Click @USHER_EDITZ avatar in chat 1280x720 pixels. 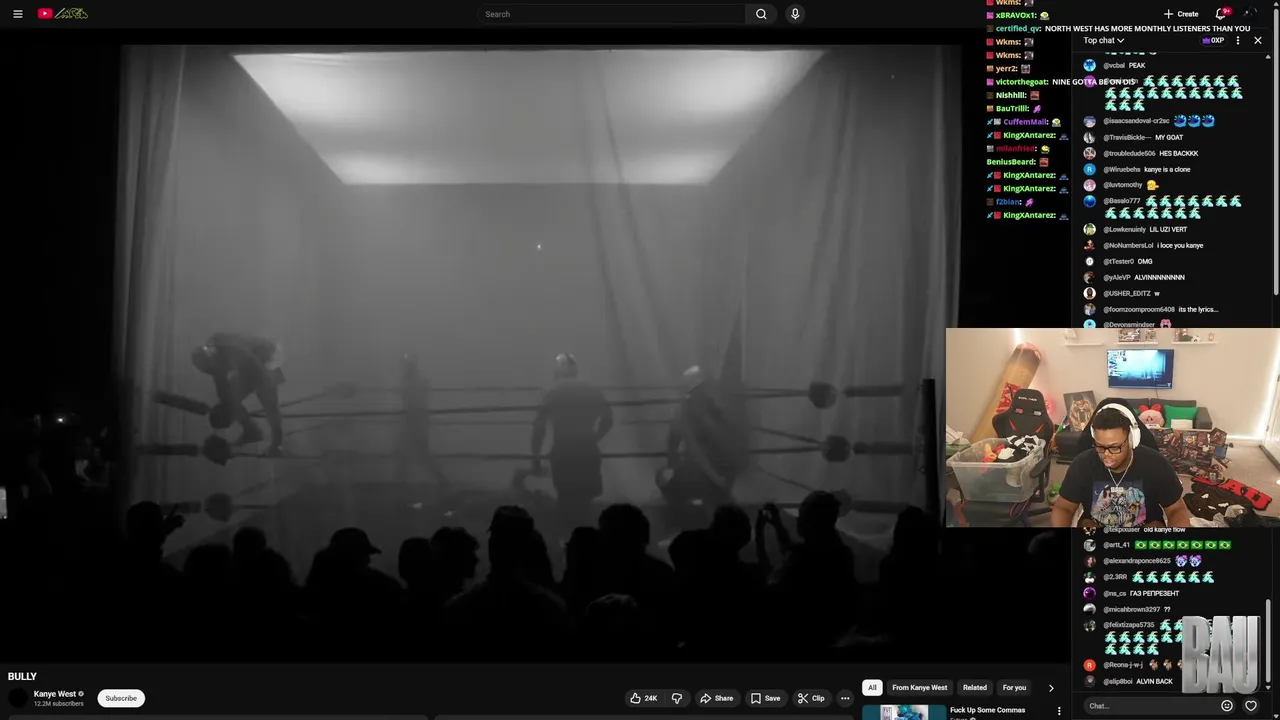tap(1090, 293)
